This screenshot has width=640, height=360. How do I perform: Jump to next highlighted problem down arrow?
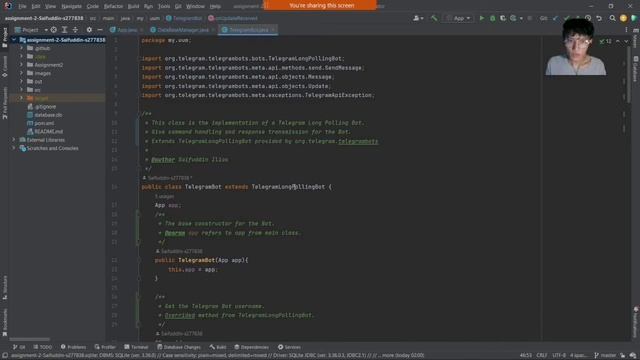pos(626,41)
